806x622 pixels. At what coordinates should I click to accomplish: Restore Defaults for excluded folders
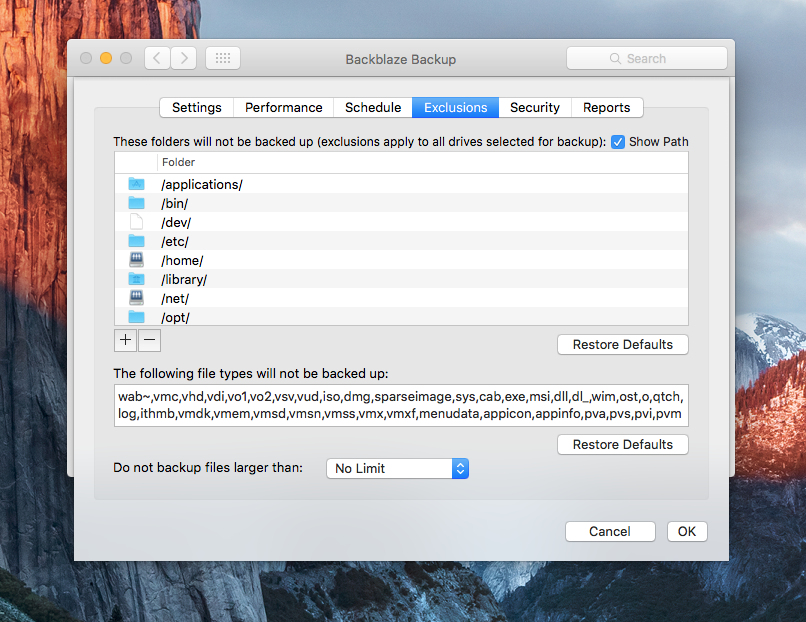pyautogui.click(x=622, y=344)
